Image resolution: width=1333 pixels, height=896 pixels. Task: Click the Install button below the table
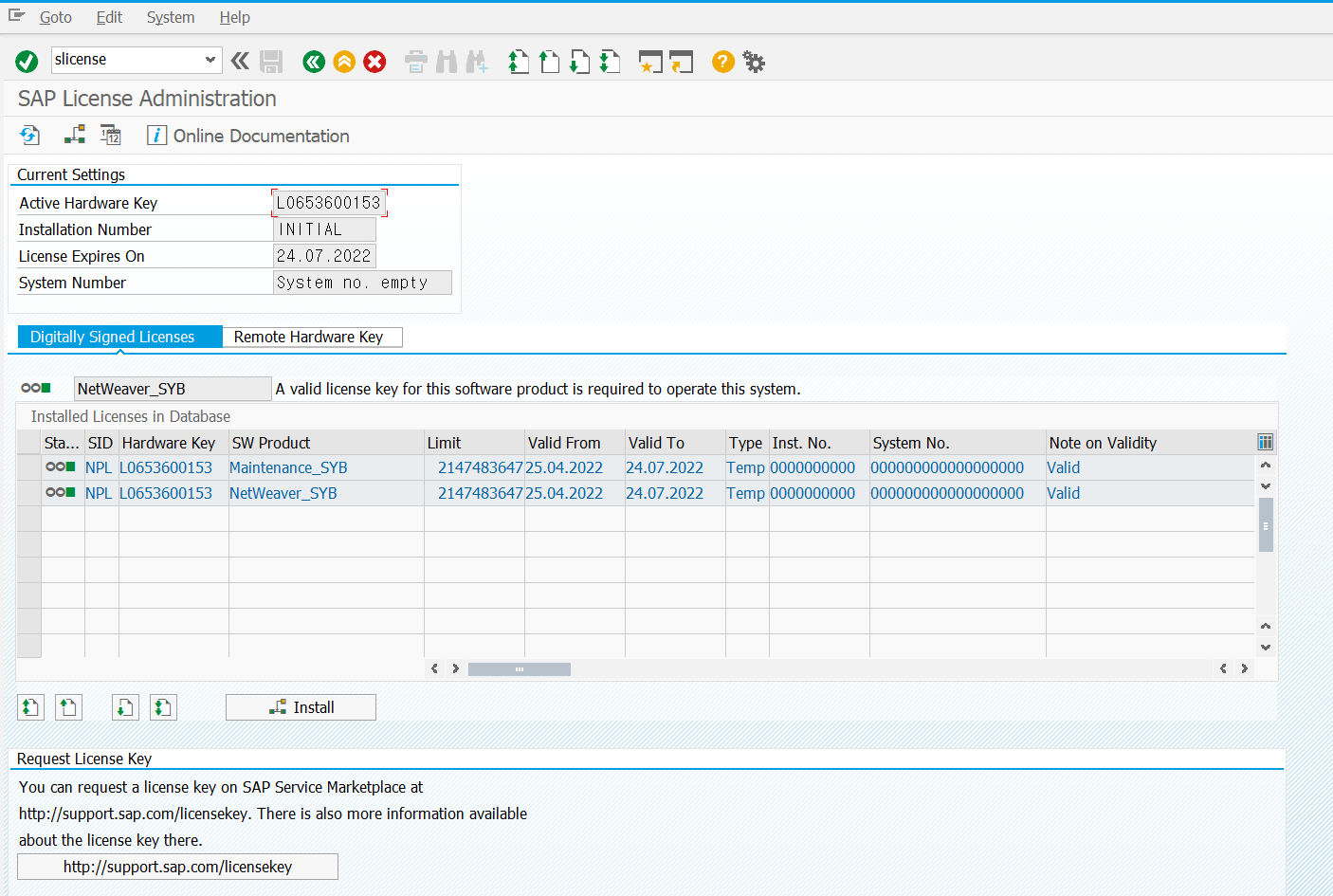tap(301, 707)
